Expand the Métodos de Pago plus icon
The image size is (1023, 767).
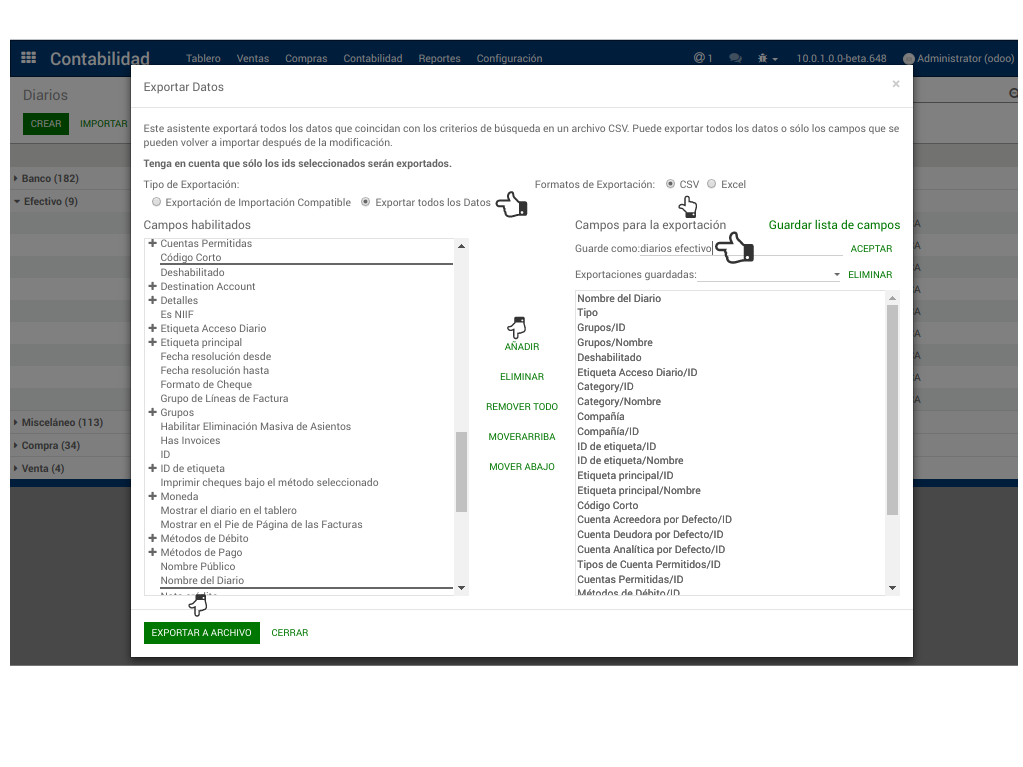point(152,553)
